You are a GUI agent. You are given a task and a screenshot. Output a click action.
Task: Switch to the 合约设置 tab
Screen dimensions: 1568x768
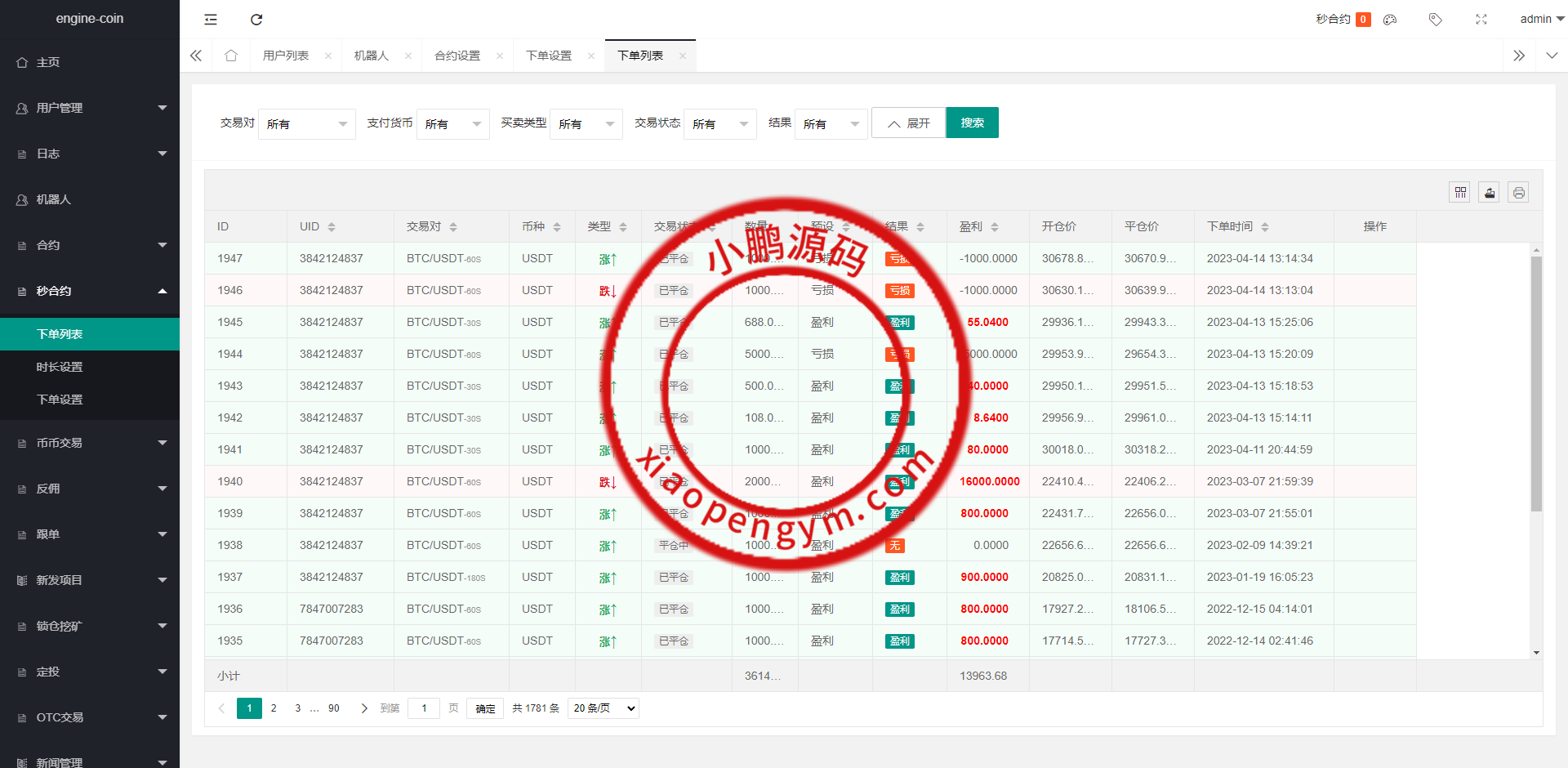point(457,56)
